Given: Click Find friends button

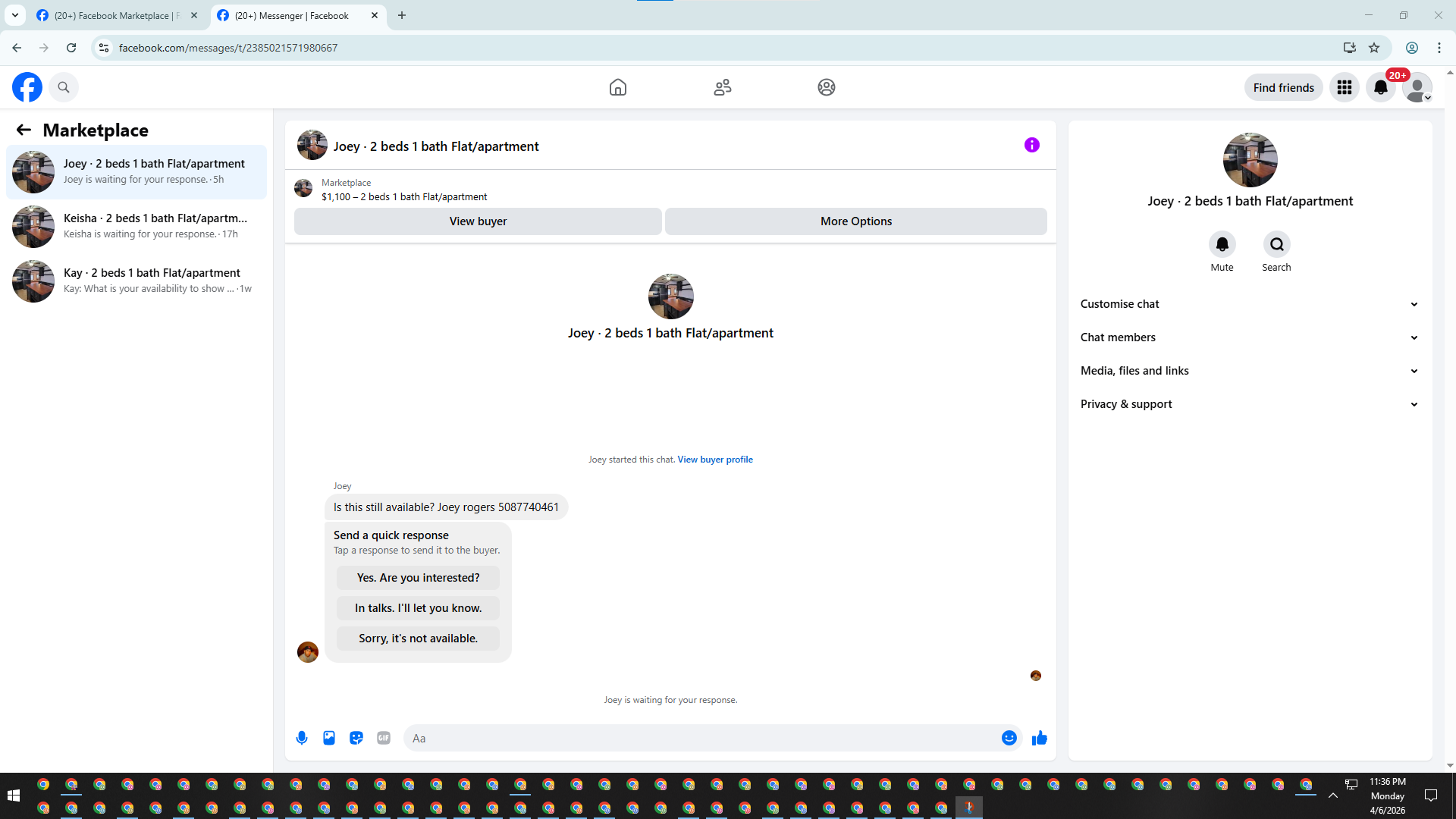Looking at the screenshot, I should [x=1284, y=87].
